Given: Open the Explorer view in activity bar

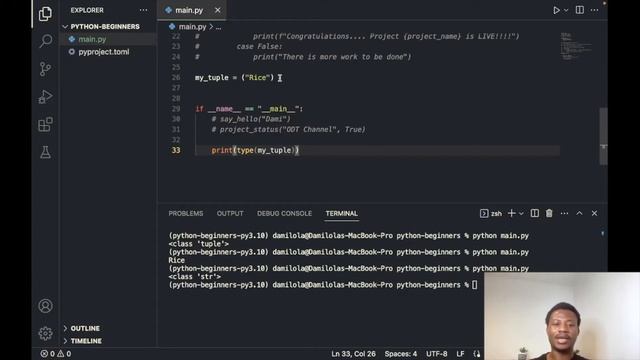Looking at the screenshot, I should tap(45, 14).
